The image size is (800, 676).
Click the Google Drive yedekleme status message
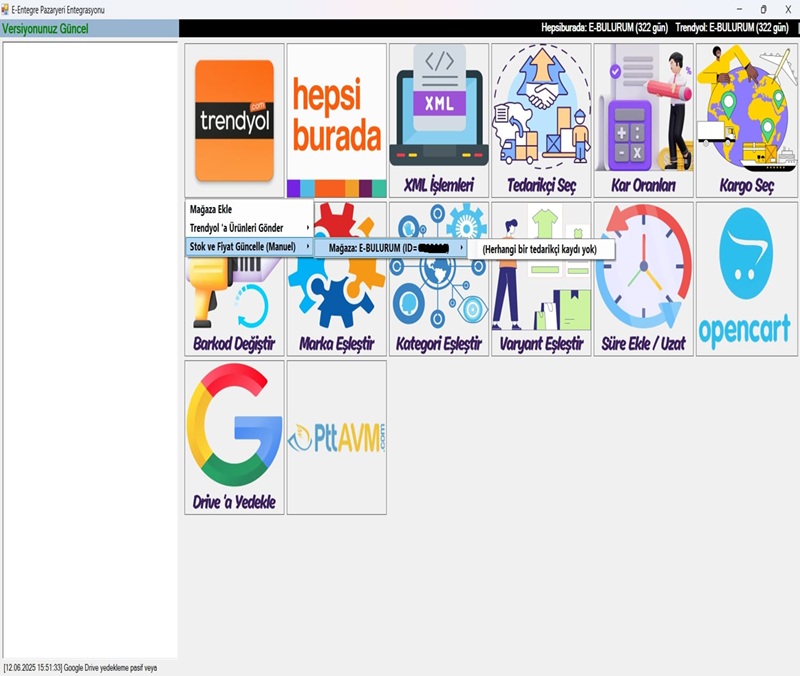click(81, 668)
